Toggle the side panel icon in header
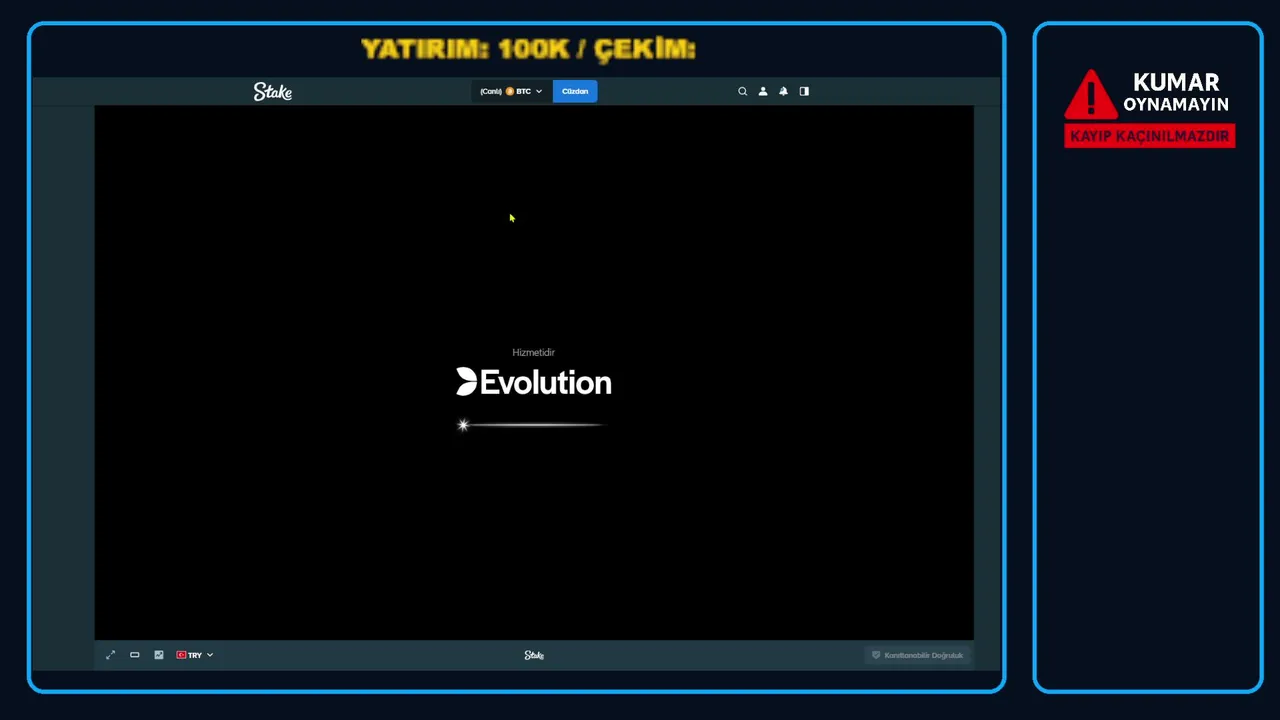This screenshot has height=720, width=1280. pyautogui.click(x=804, y=91)
